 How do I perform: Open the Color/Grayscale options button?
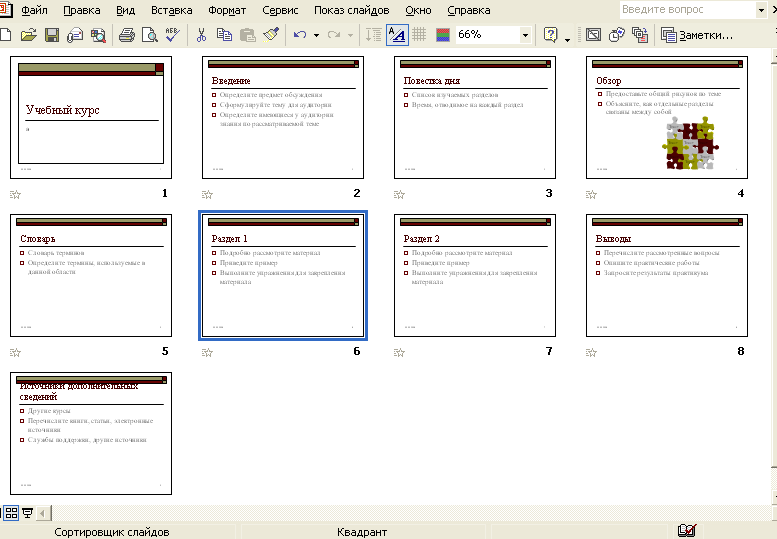(x=443, y=35)
